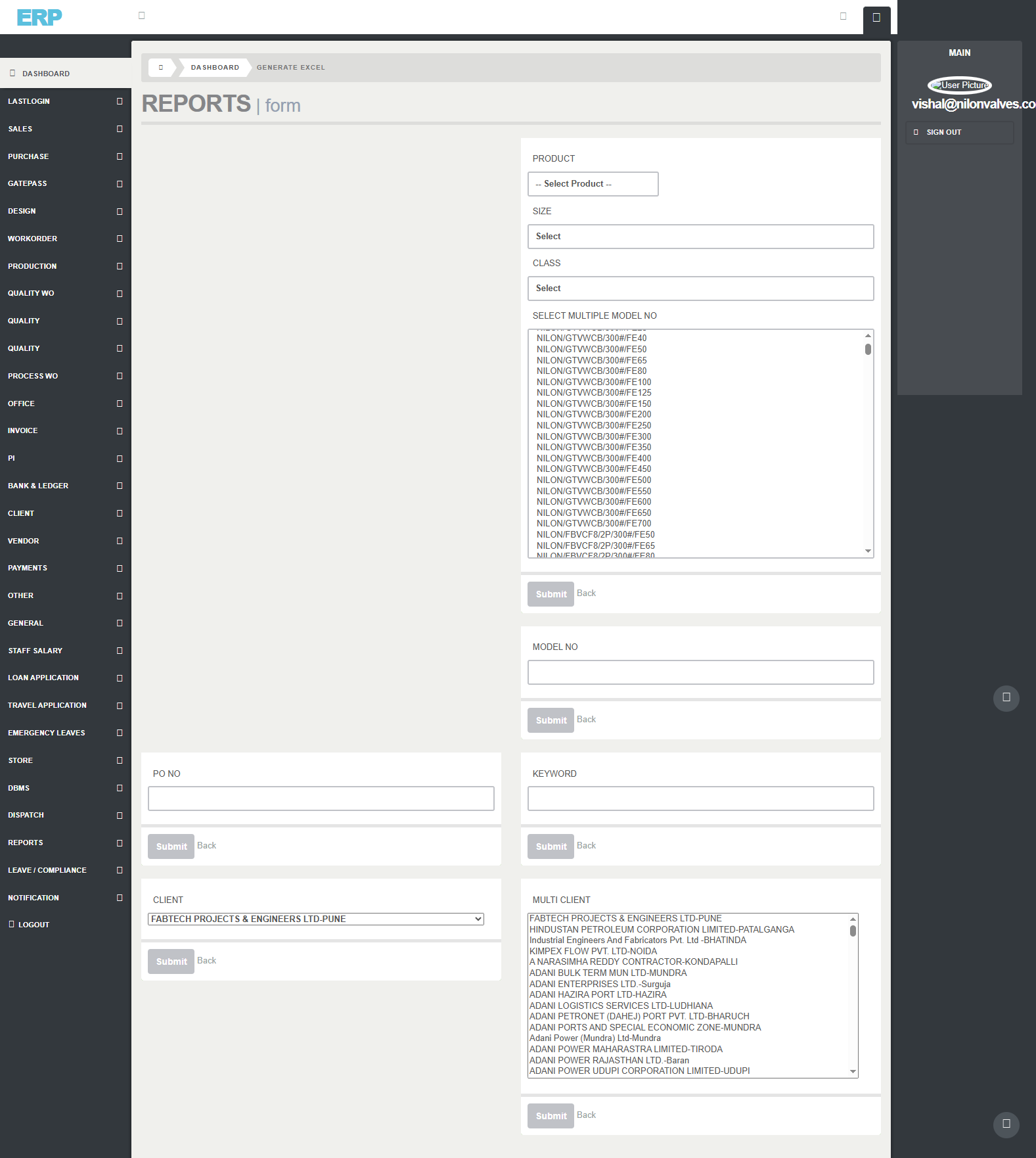Click the upper round floating button
Screen dimensions: 1036x1158
pos(1006,697)
